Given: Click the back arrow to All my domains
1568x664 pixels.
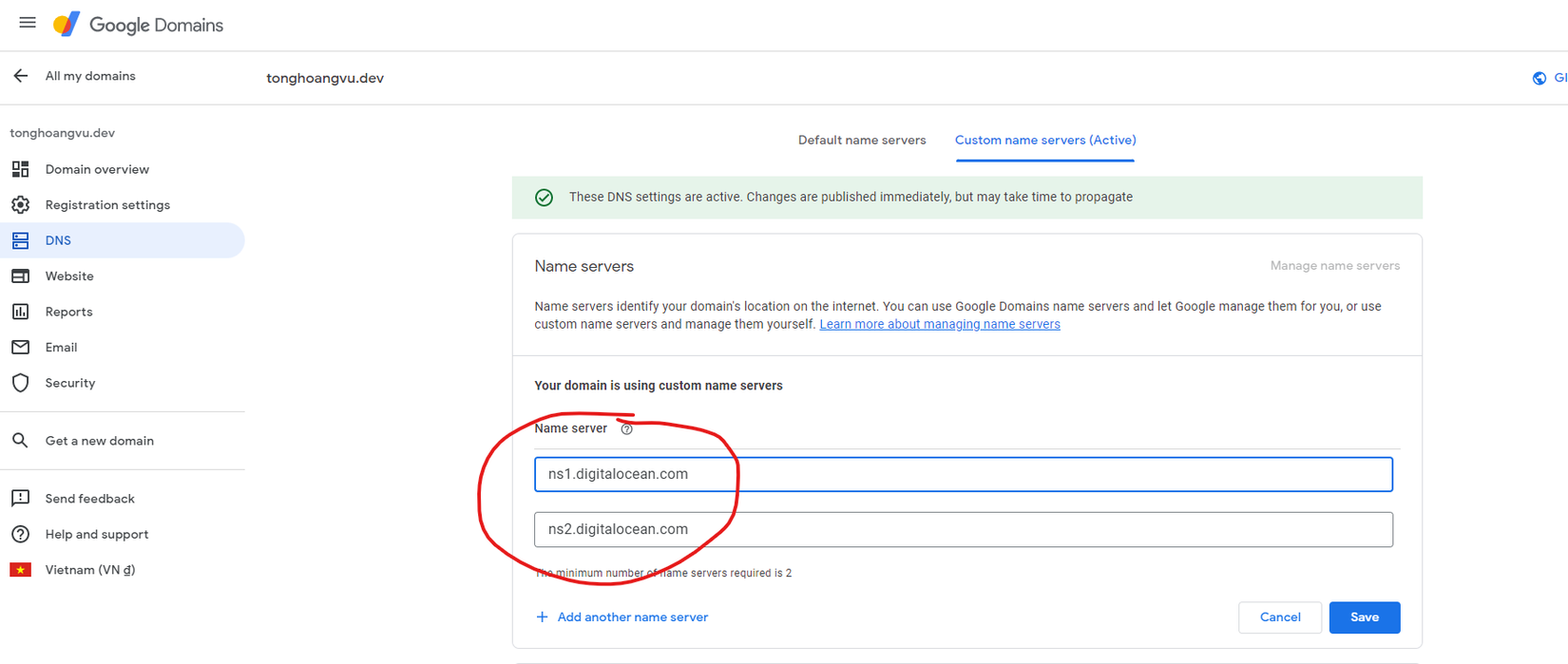Looking at the screenshot, I should [x=21, y=76].
